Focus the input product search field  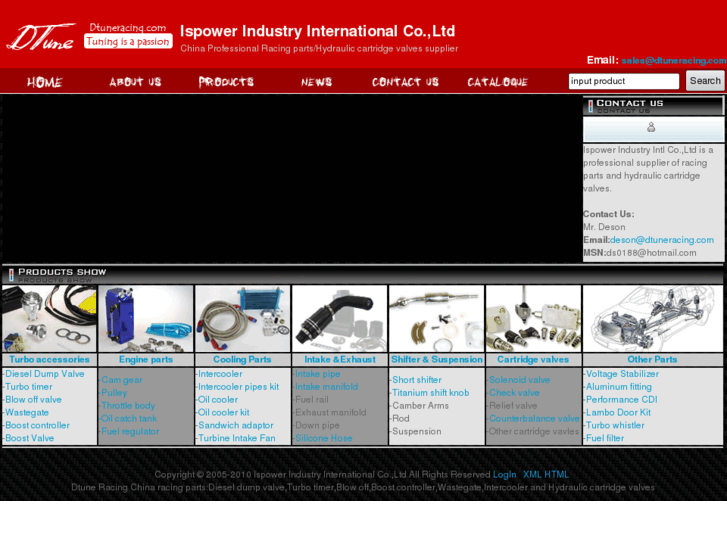624,81
